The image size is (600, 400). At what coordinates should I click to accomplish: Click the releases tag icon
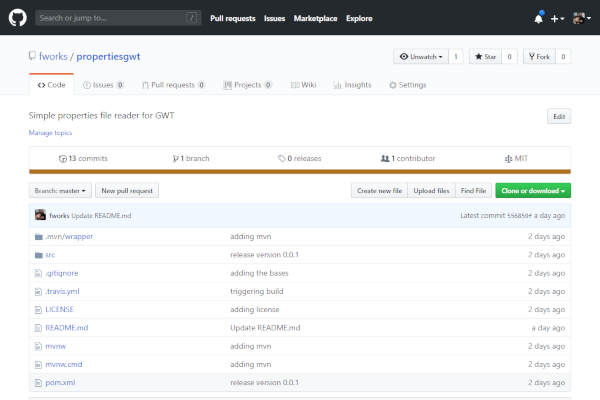tap(282, 158)
